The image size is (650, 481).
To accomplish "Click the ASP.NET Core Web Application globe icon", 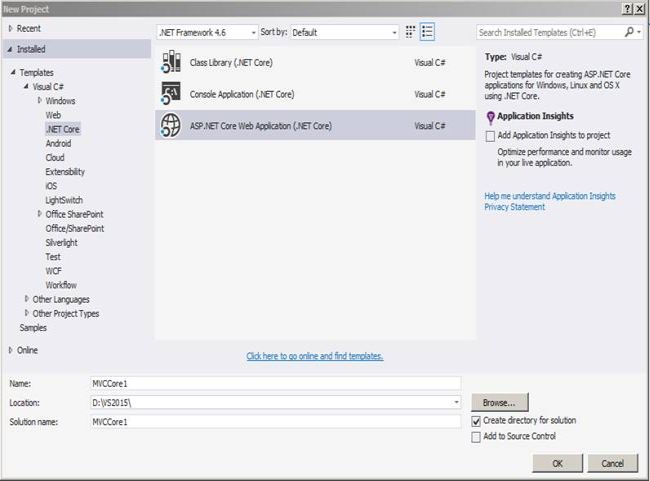I will click(x=171, y=125).
